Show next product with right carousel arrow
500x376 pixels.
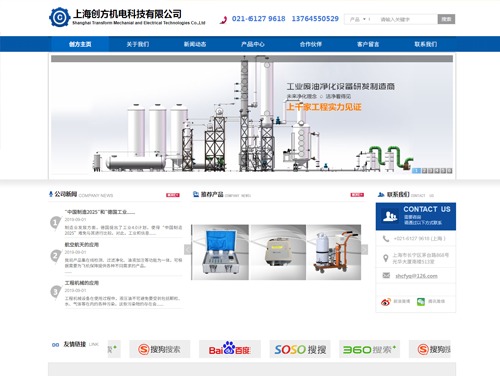pyautogui.click(x=364, y=249)
